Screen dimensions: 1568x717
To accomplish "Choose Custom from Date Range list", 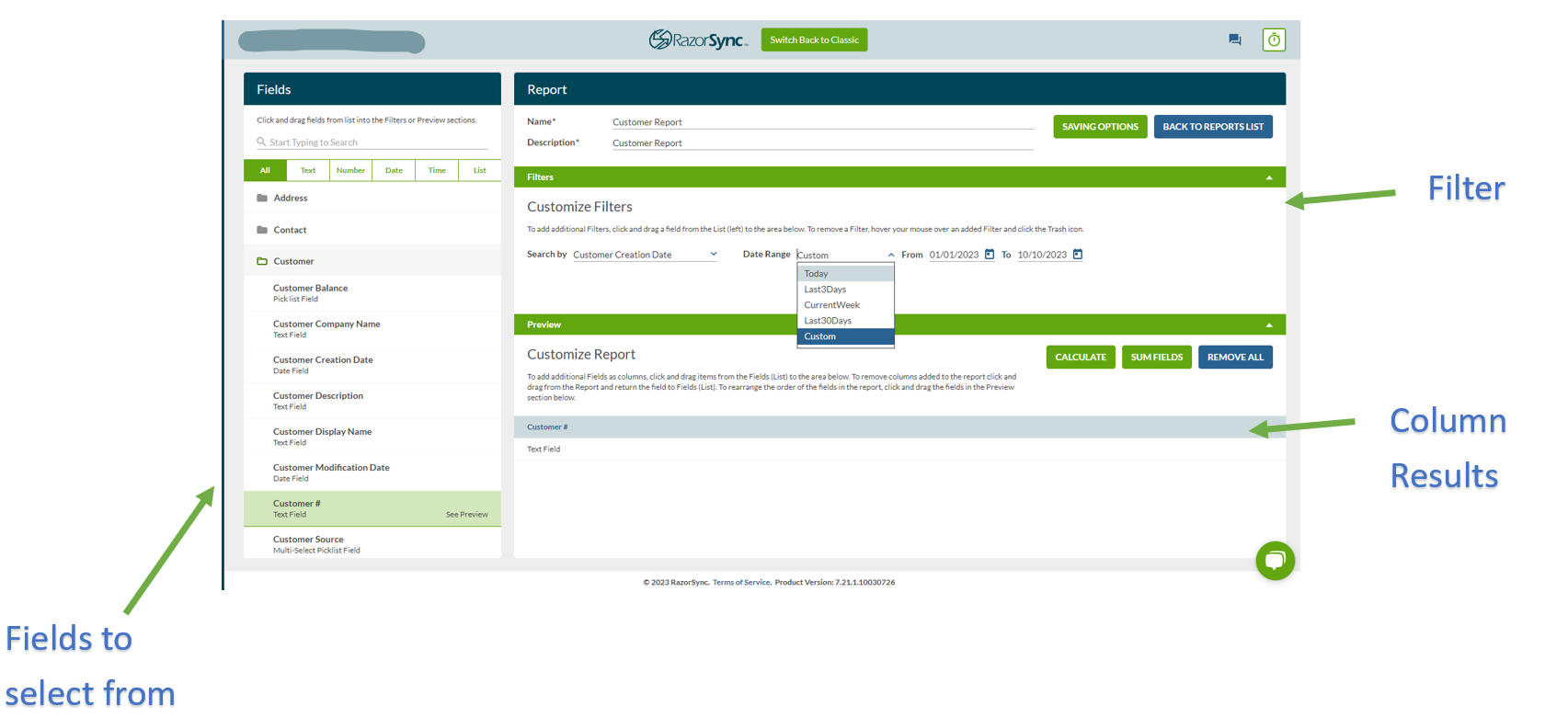I will coord(846,336).
